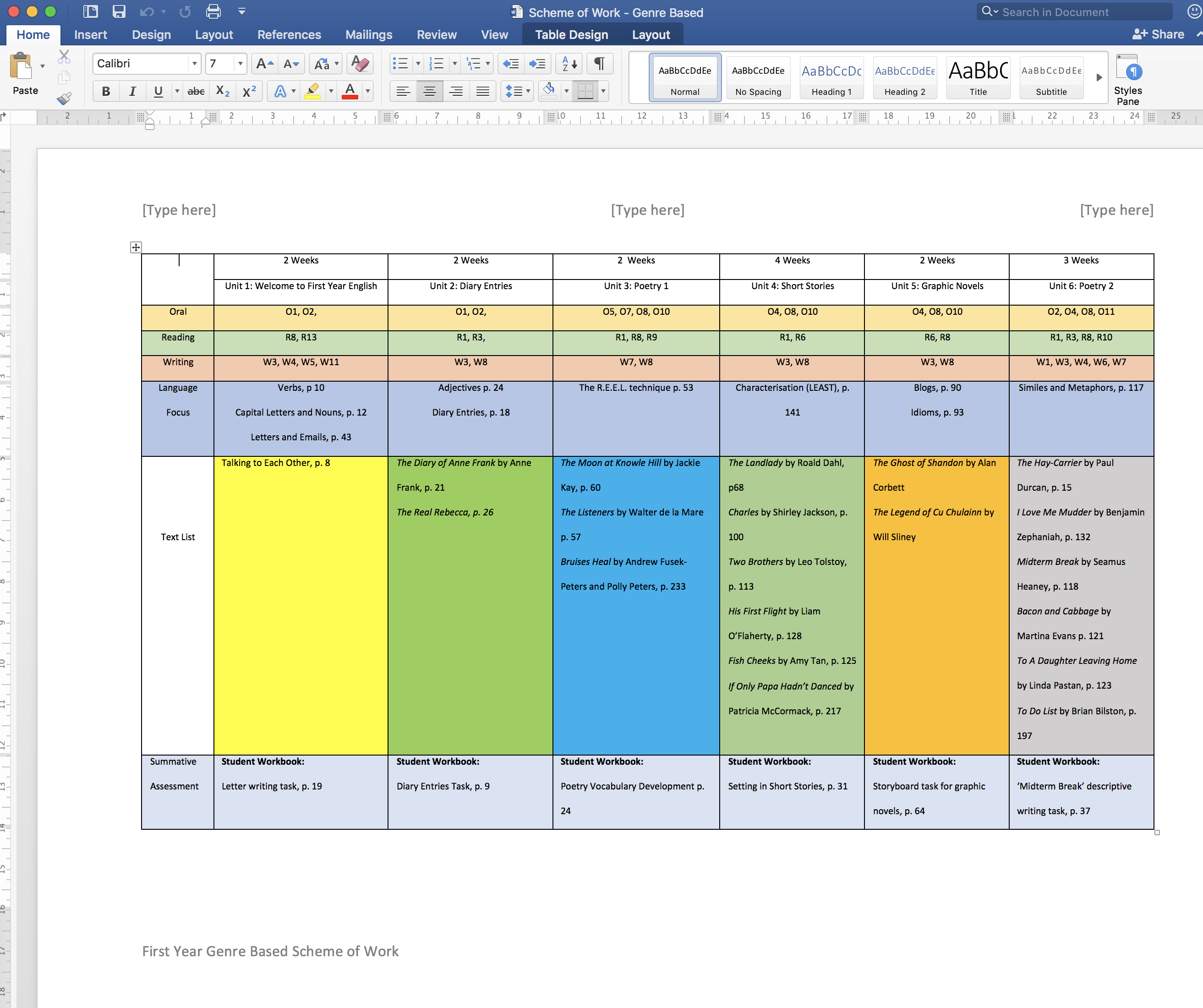
Task: Open the line spacing dropdown arrow
Action: tap(528, 91)
